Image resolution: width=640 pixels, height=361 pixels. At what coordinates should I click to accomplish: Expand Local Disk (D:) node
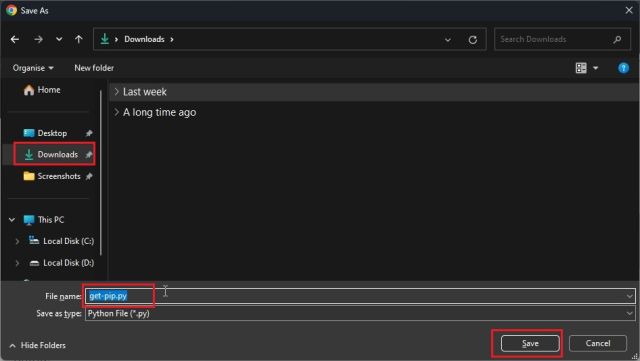pyautogui.click(x=17, y=263)
